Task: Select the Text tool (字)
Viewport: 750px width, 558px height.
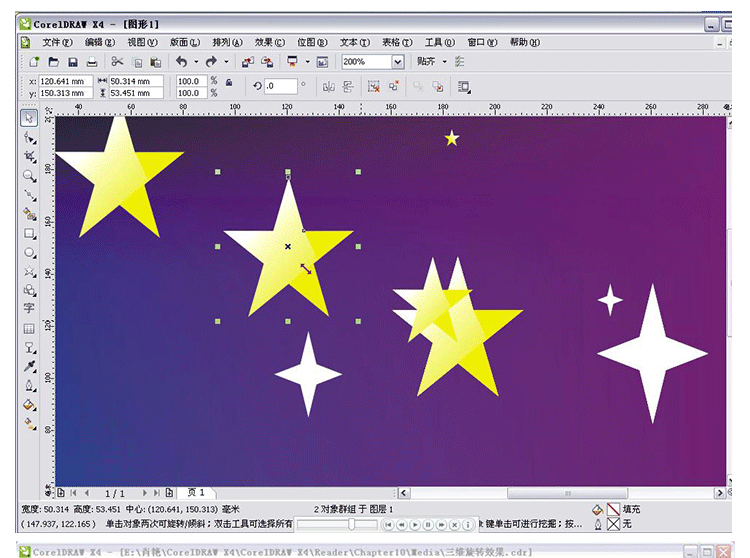Action: (x=29, y=308)
